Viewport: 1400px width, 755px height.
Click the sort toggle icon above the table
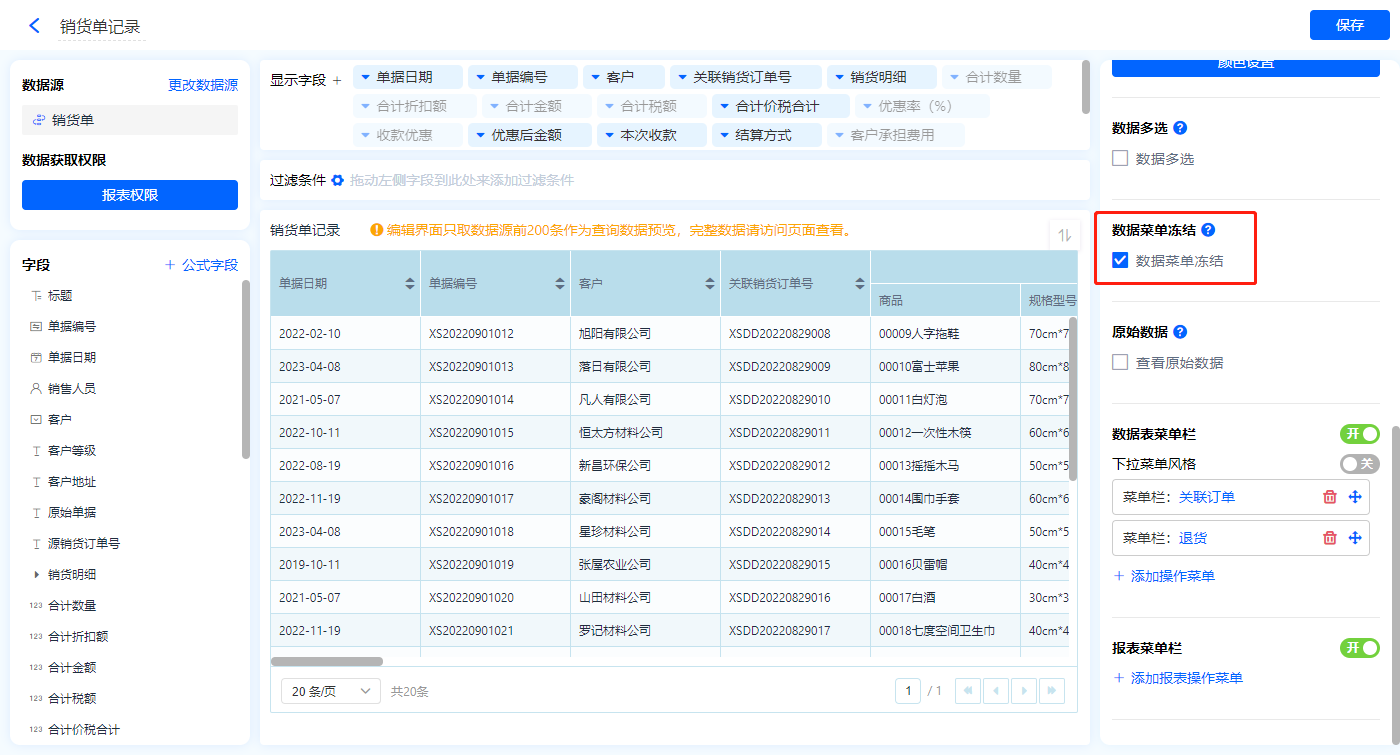click(1064, 235)
